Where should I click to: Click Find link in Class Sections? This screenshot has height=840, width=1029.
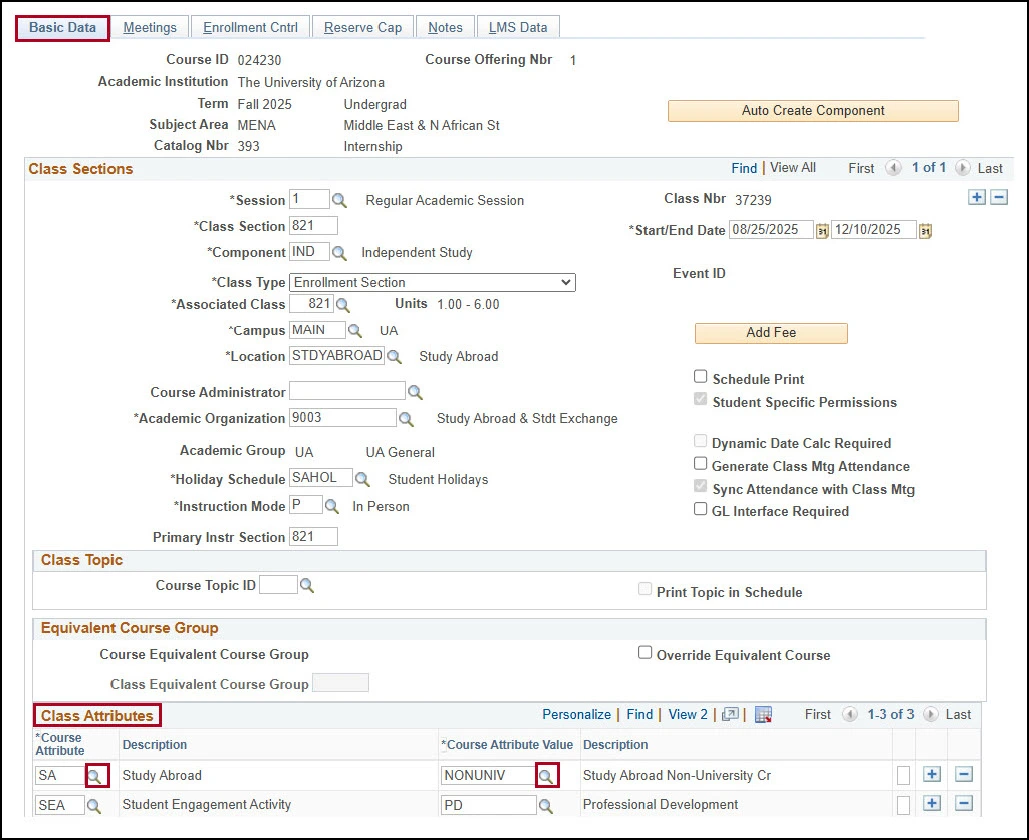click(744, 169)
